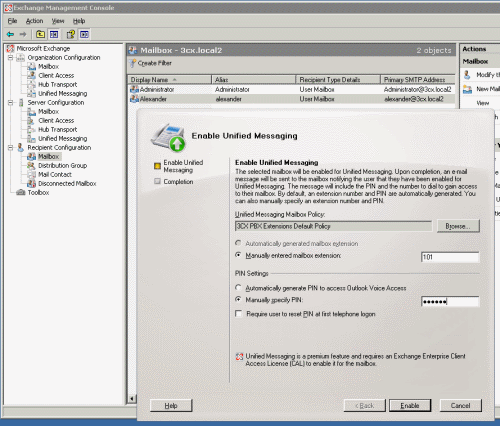Viewport: 500px width, 426px height.
Task: Select Hub Transport under Server Configuration
Action: tap(57, 130)
